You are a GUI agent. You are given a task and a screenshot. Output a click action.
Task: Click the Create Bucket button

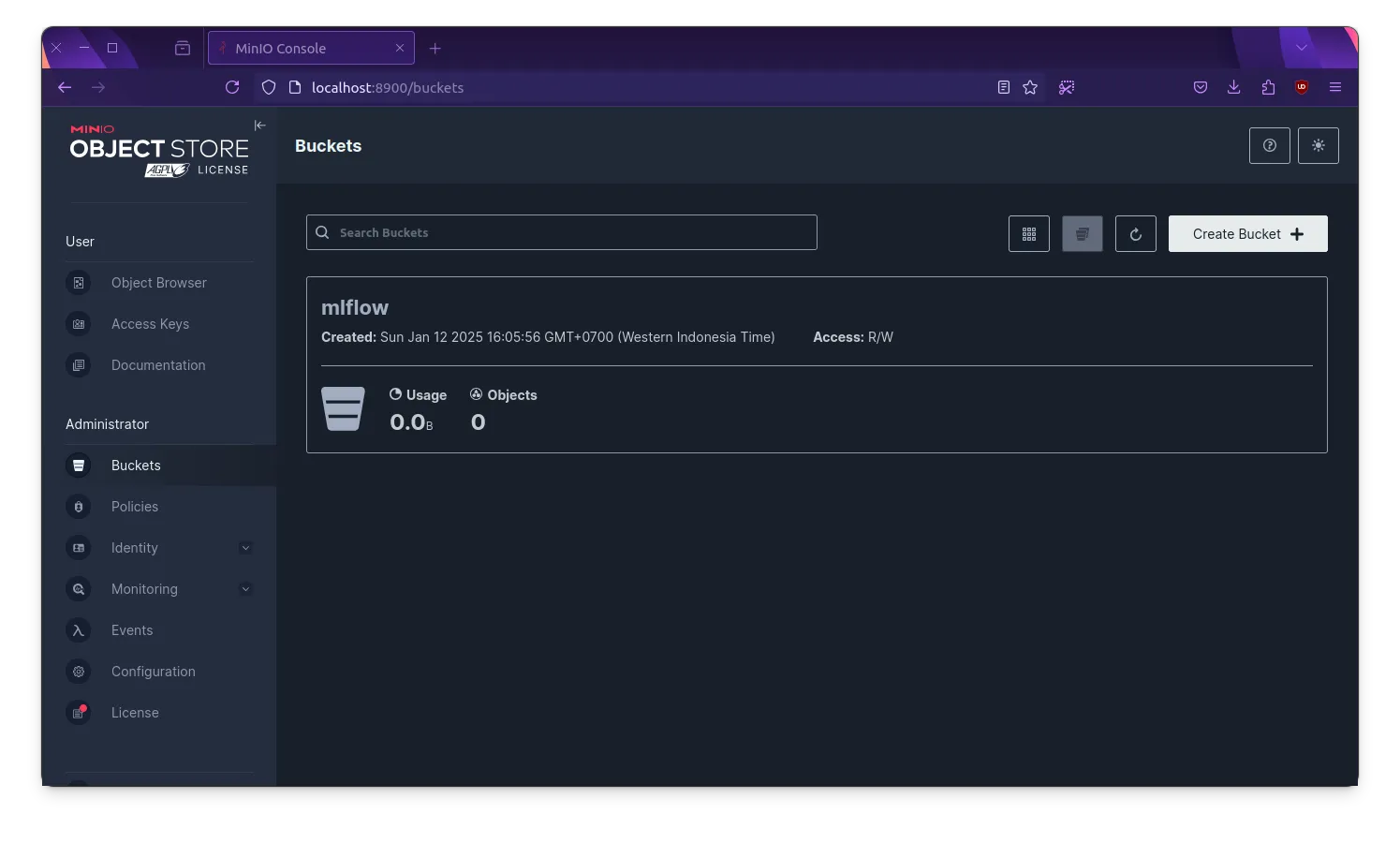pyautogui.click(x=1248, y=234)
